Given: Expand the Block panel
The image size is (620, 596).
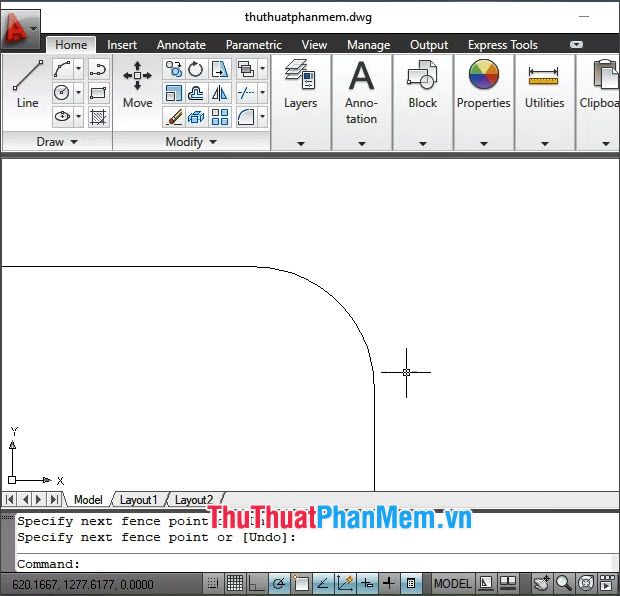Looking at the screenshot, I should [x=423, y=144].
